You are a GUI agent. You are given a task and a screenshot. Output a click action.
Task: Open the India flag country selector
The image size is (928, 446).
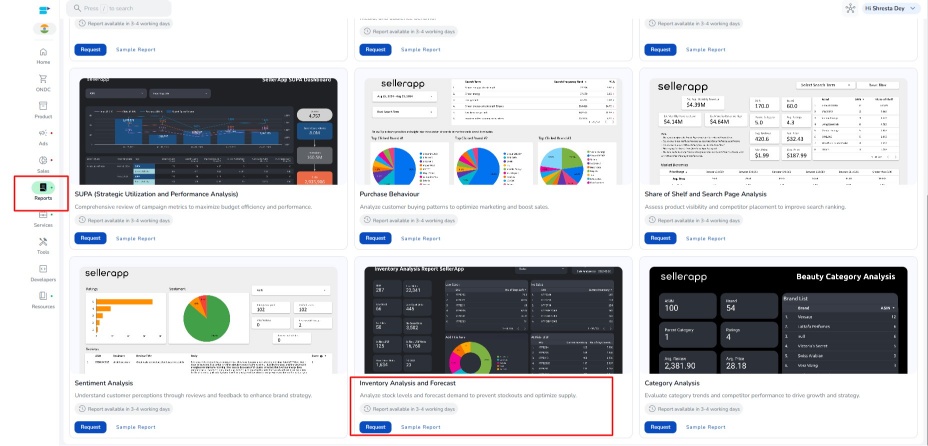44,28
